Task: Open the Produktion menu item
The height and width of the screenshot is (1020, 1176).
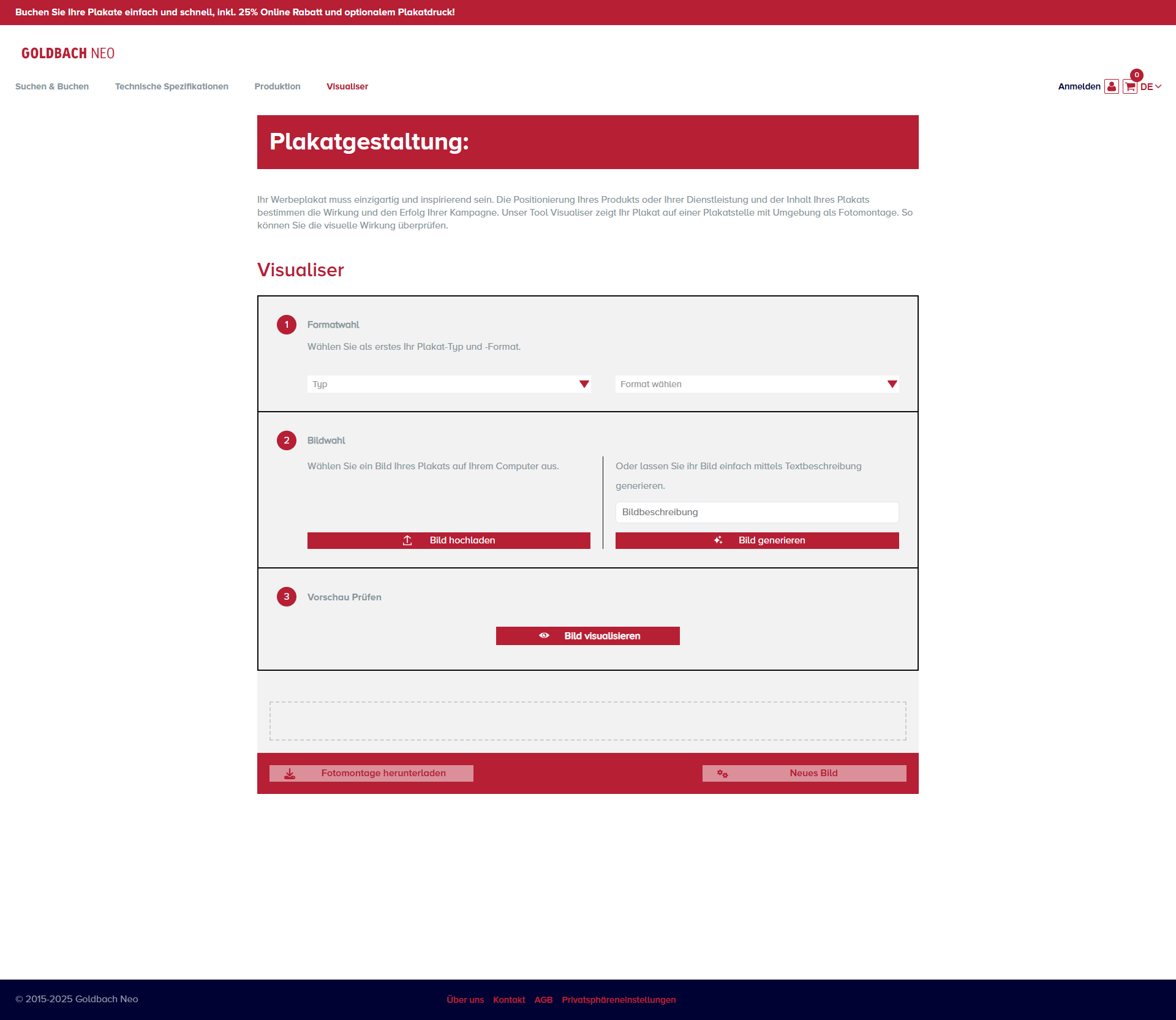Action: pos(277,86)
